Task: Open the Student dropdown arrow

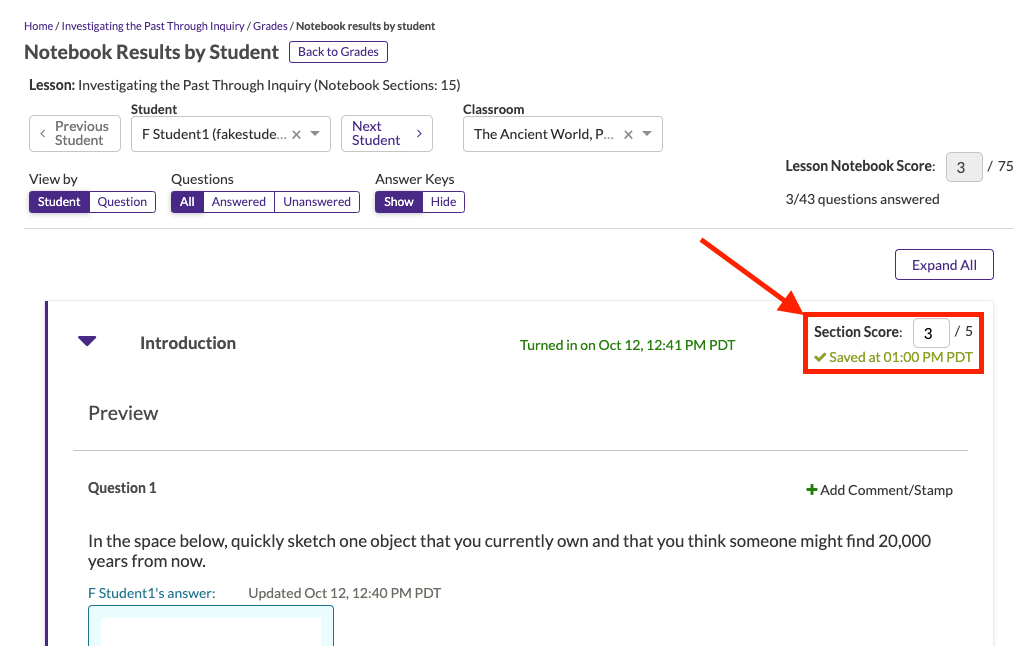Action: pyautogui.click(x=315, y=134)
